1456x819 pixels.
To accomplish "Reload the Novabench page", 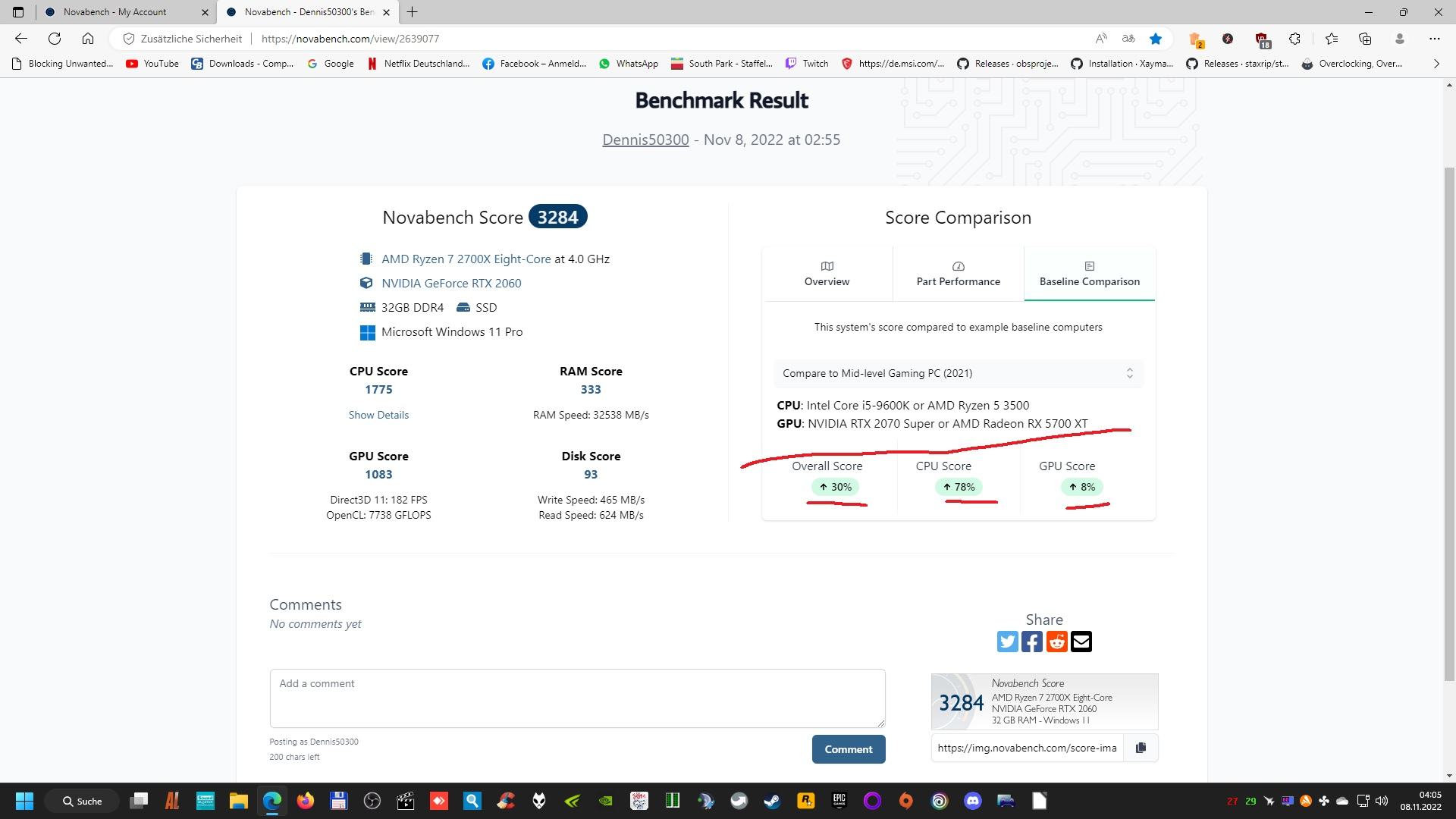I will point(55,39).
